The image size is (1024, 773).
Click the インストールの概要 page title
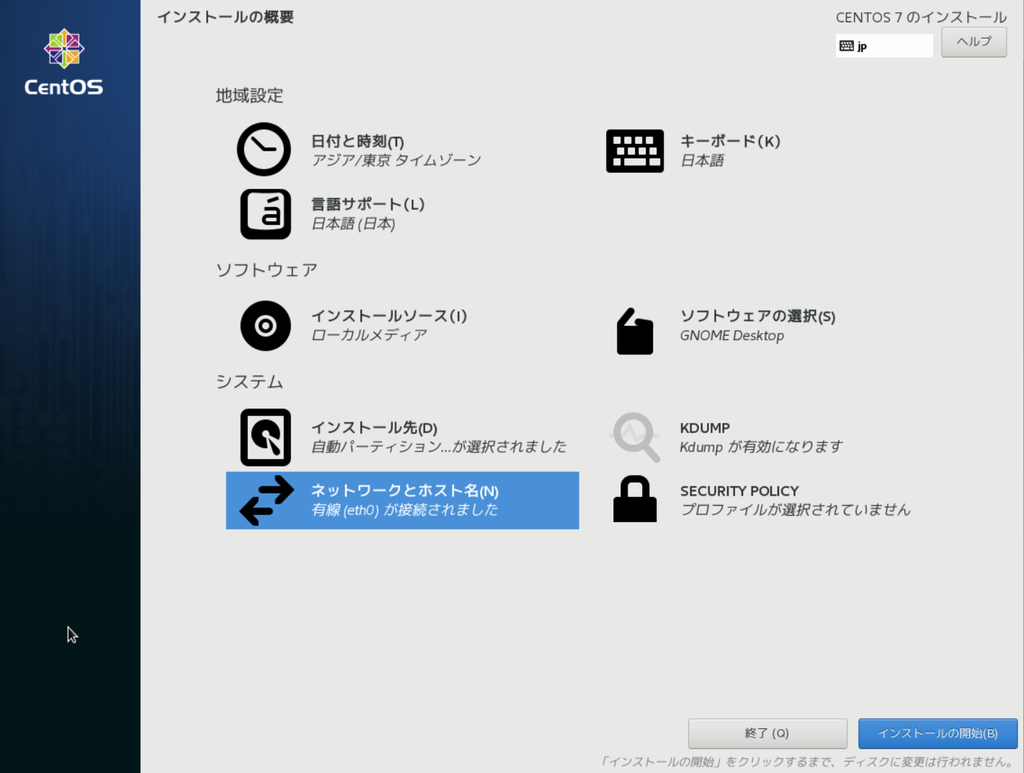coord(225,17)
